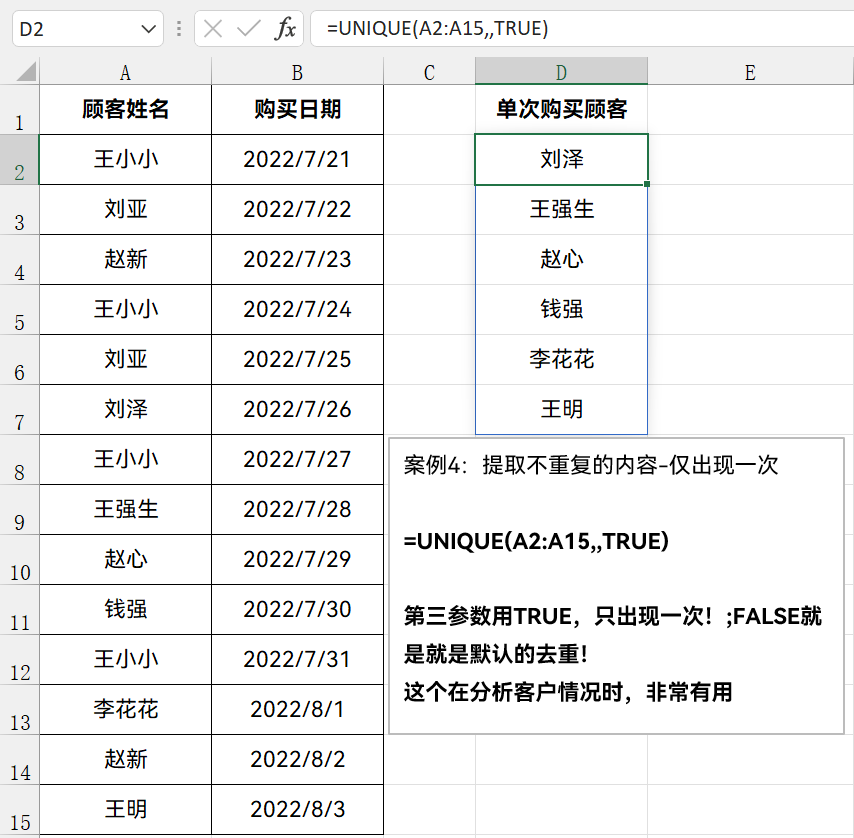This screenshot has width=854, height=838.
Task: Click date cell 2022/8/3
Action: (297, 810)
